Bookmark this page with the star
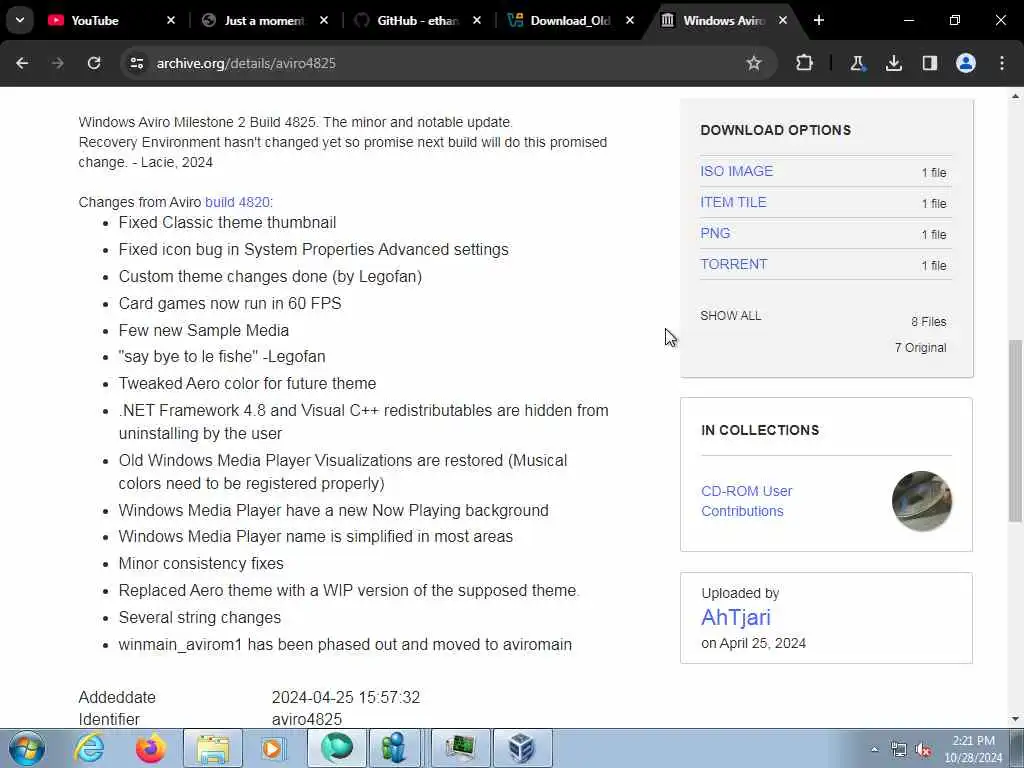This screenshot has width=1024, height=768. click(x=754, y=63)
